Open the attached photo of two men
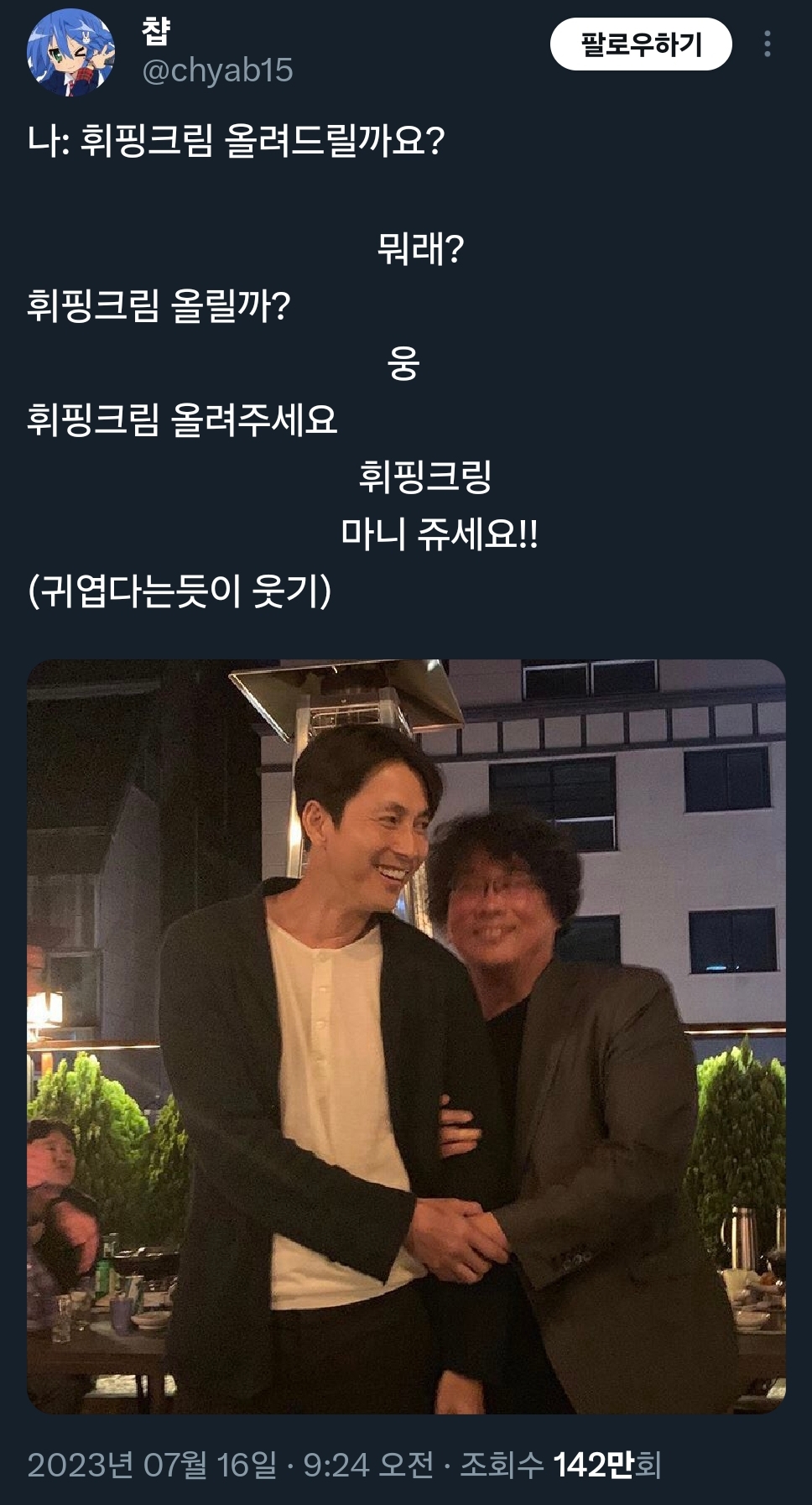812x1505 pixels. [x=406, y=1036]
